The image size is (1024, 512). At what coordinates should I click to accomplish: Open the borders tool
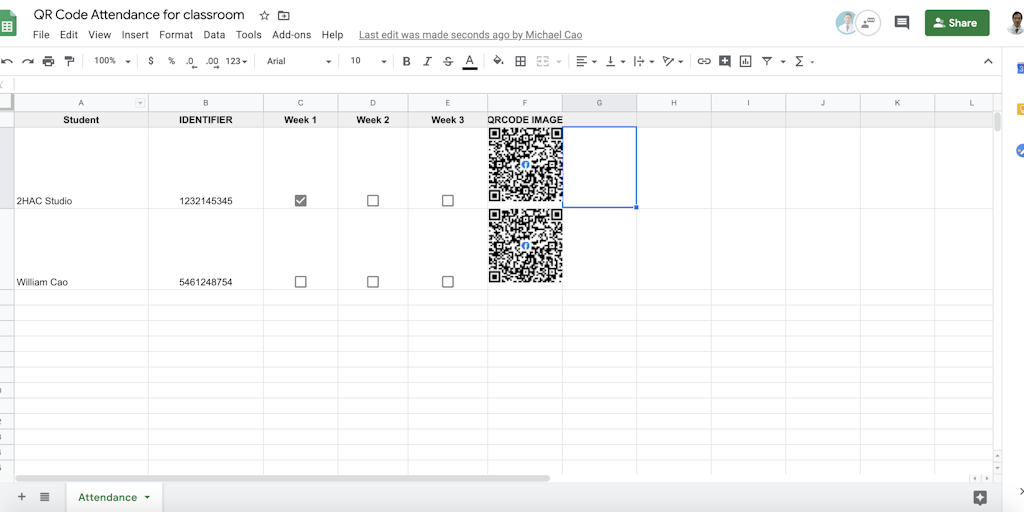(520, 61)
